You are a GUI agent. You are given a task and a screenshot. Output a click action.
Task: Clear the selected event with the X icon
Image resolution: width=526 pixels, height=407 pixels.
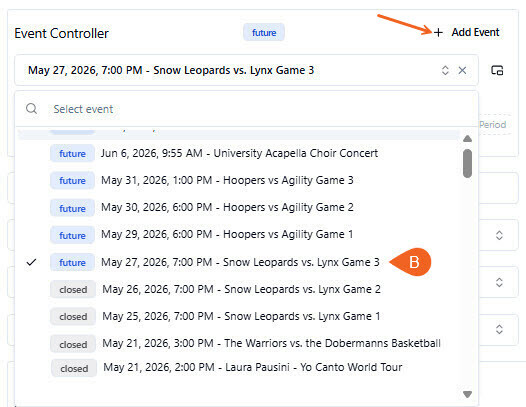tap(462, 70)
